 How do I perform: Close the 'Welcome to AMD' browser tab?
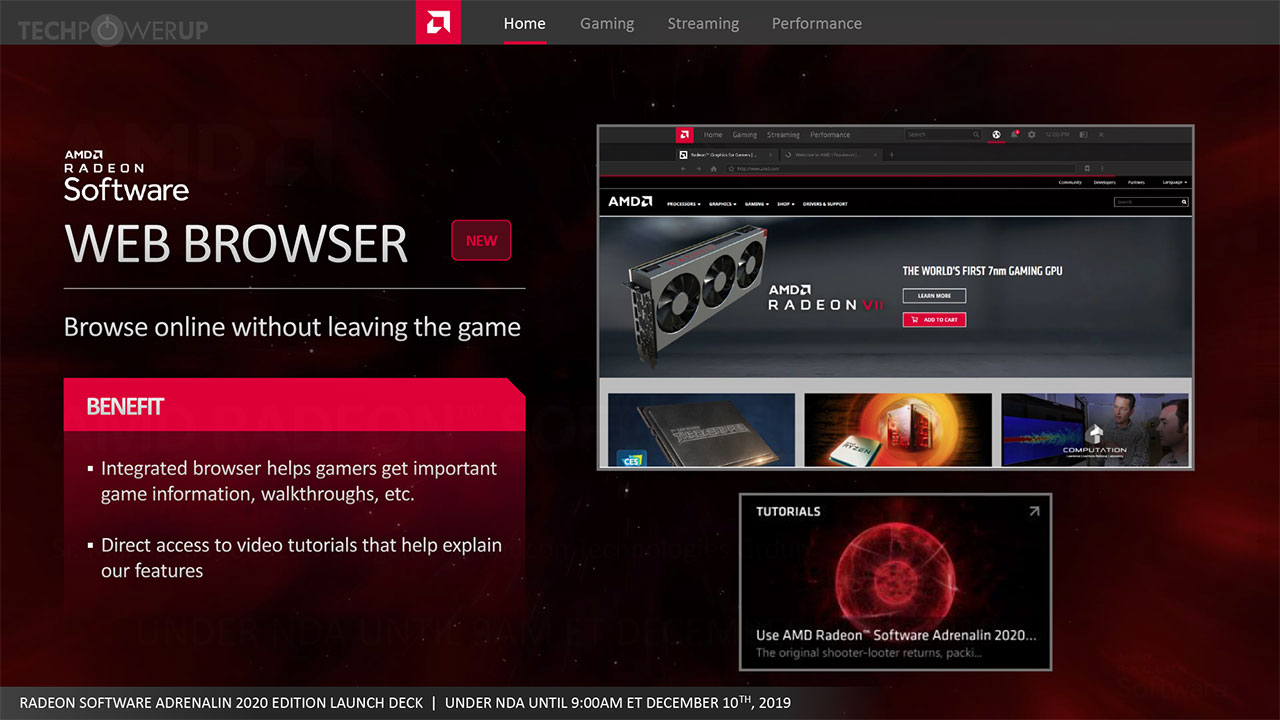click(875, 155)
